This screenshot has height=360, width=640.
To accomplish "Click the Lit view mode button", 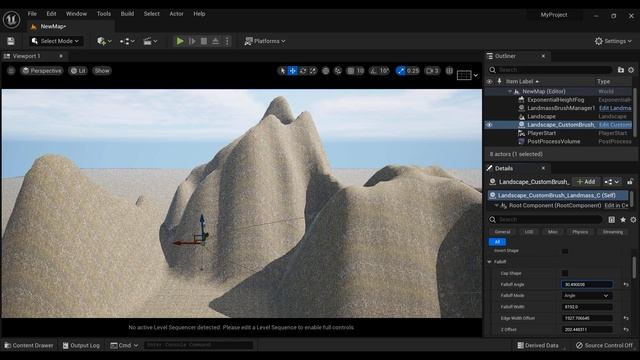I will coord(78,71).
